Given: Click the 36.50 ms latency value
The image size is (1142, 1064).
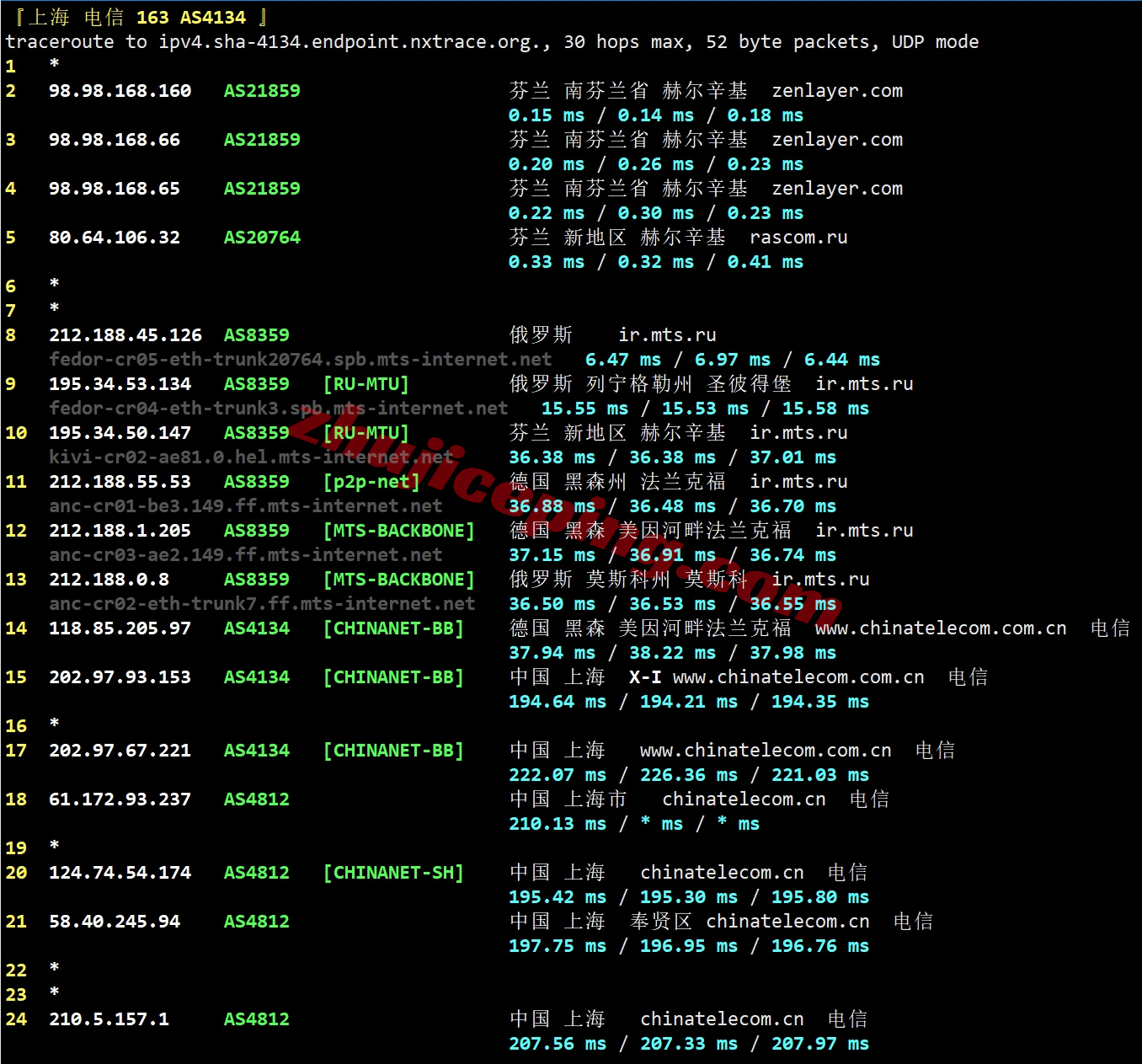Looking at the screenshot, I should [552, 604].
